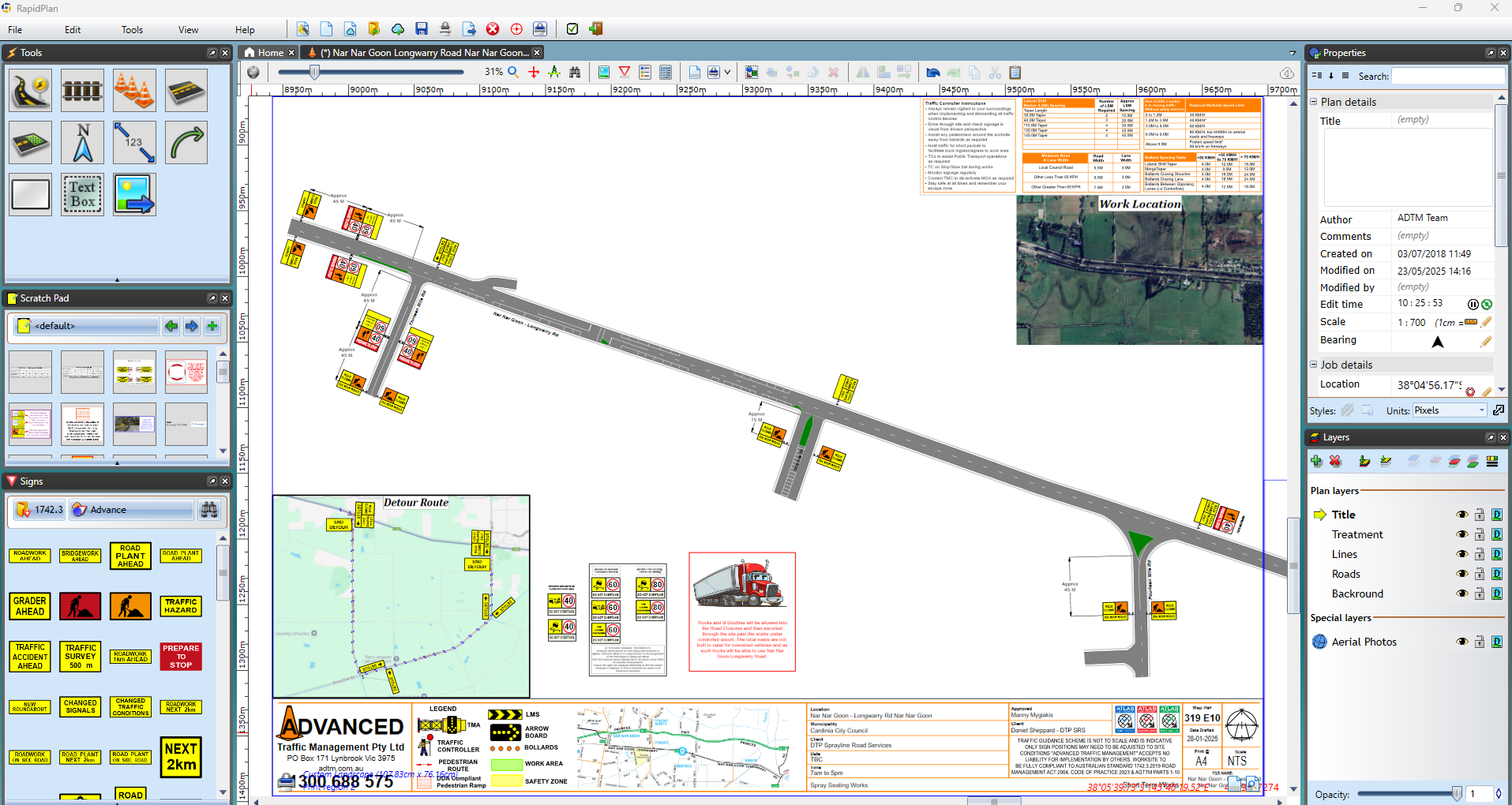This screenshot has height=805, width=1512.
Task: Collapse the Plan details section
Action: (x=1314, y=102)
